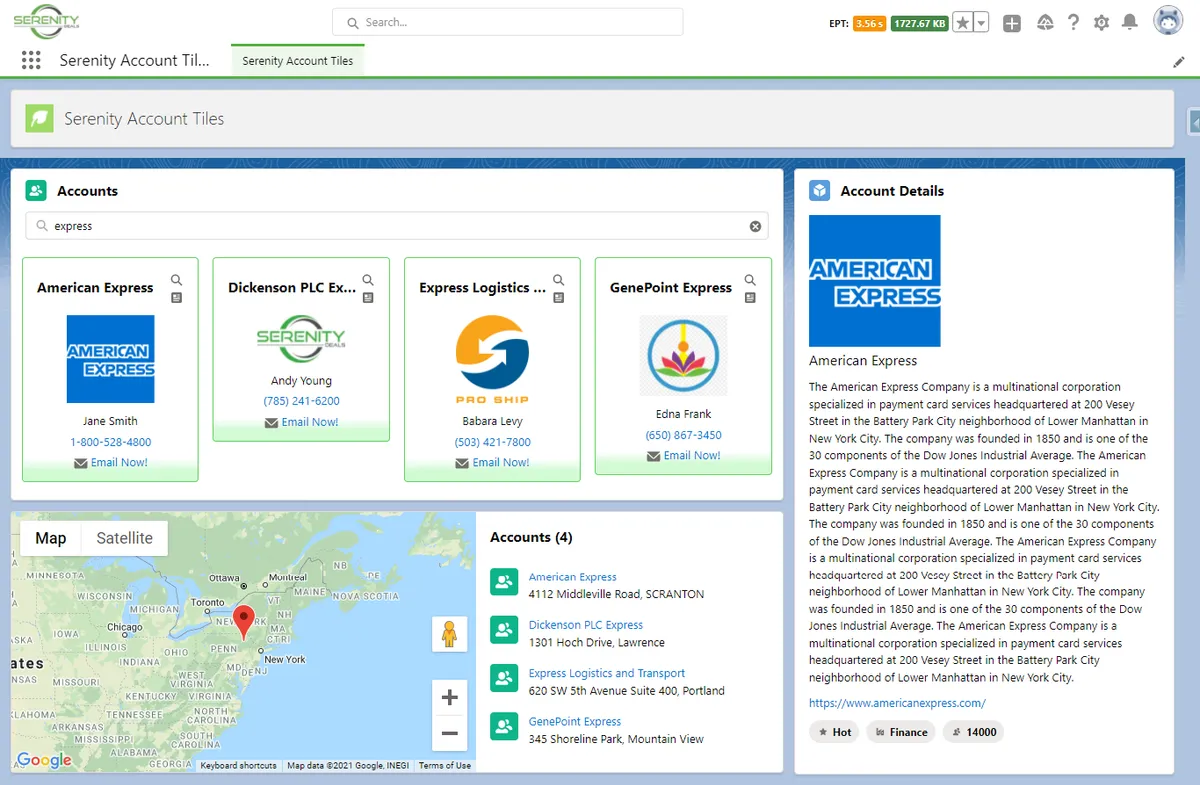Select the Street View pegman icon
Viewport: 1200px width, 785px height.
point(449,634)
